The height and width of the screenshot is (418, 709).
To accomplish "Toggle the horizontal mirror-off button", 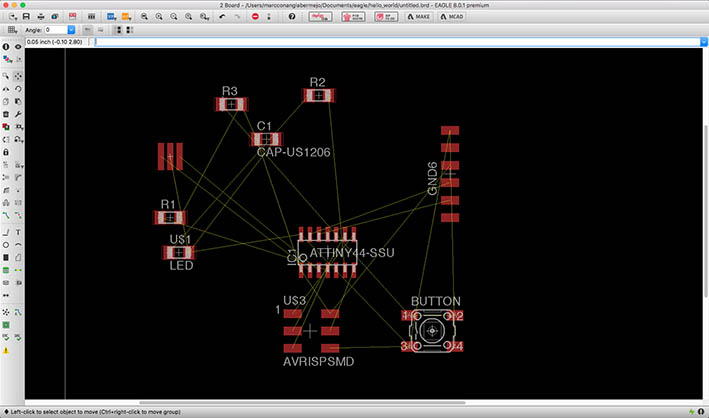I will (x=88, y=30).
